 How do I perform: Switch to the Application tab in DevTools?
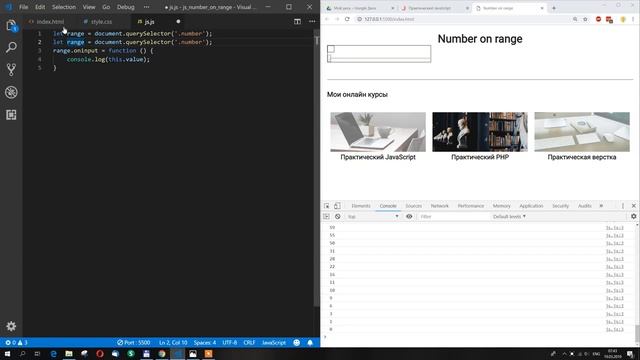531,206
